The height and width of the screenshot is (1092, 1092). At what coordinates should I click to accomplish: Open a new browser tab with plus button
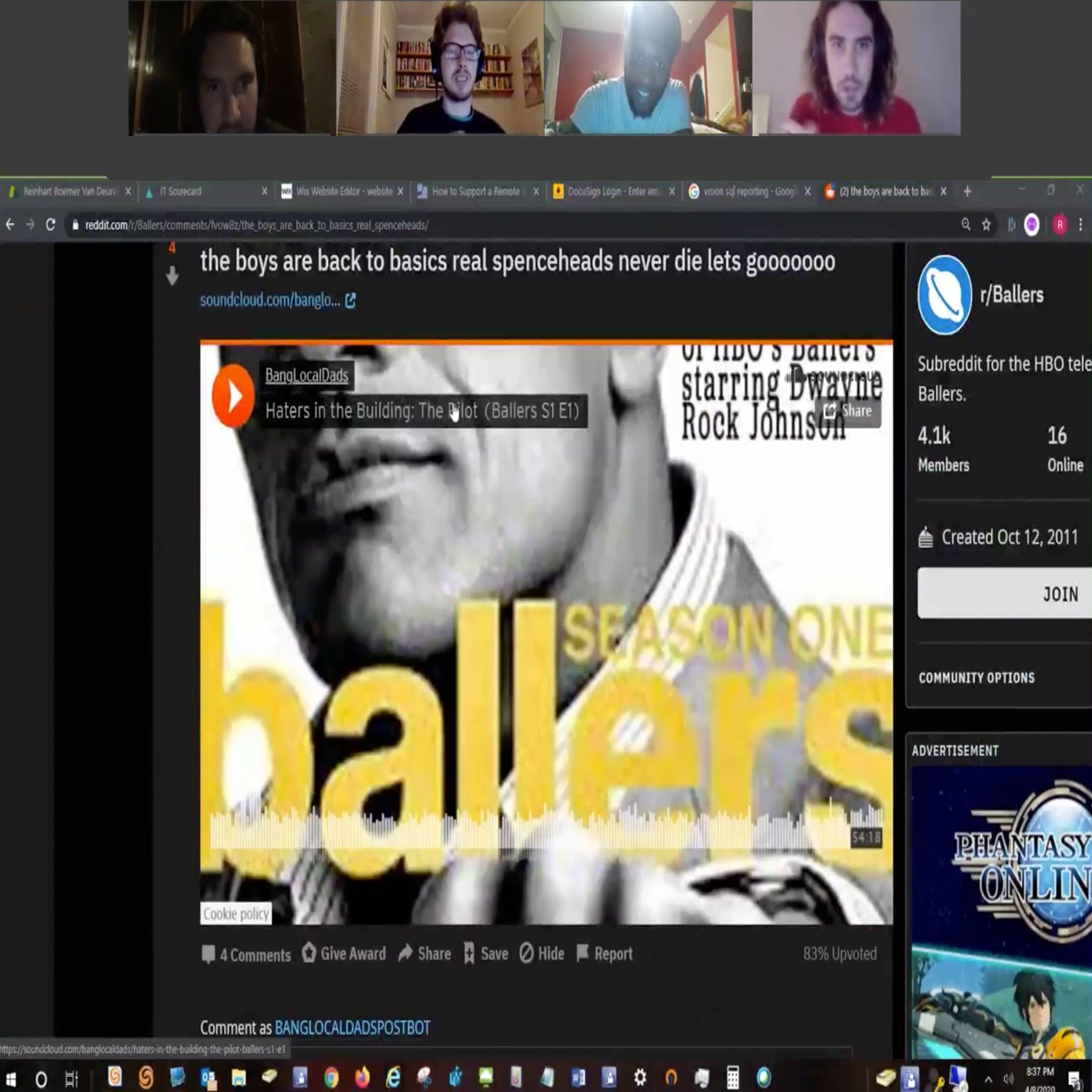click(967, 191)
